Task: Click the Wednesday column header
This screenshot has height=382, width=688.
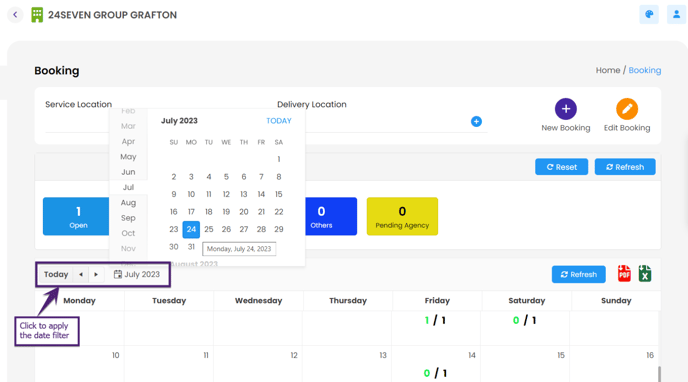Action: [258, 301]
